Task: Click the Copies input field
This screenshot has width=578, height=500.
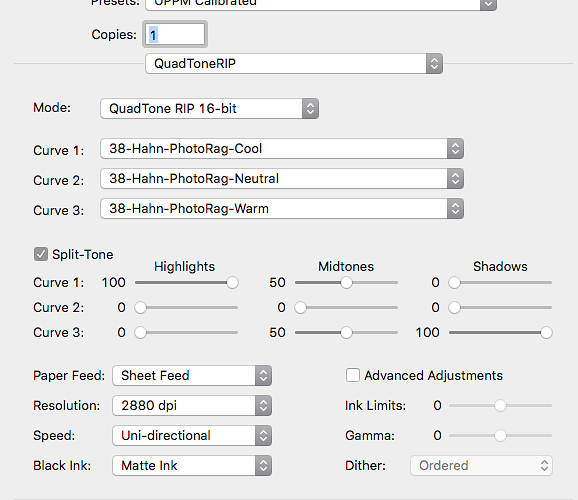Action: point(175,34)
